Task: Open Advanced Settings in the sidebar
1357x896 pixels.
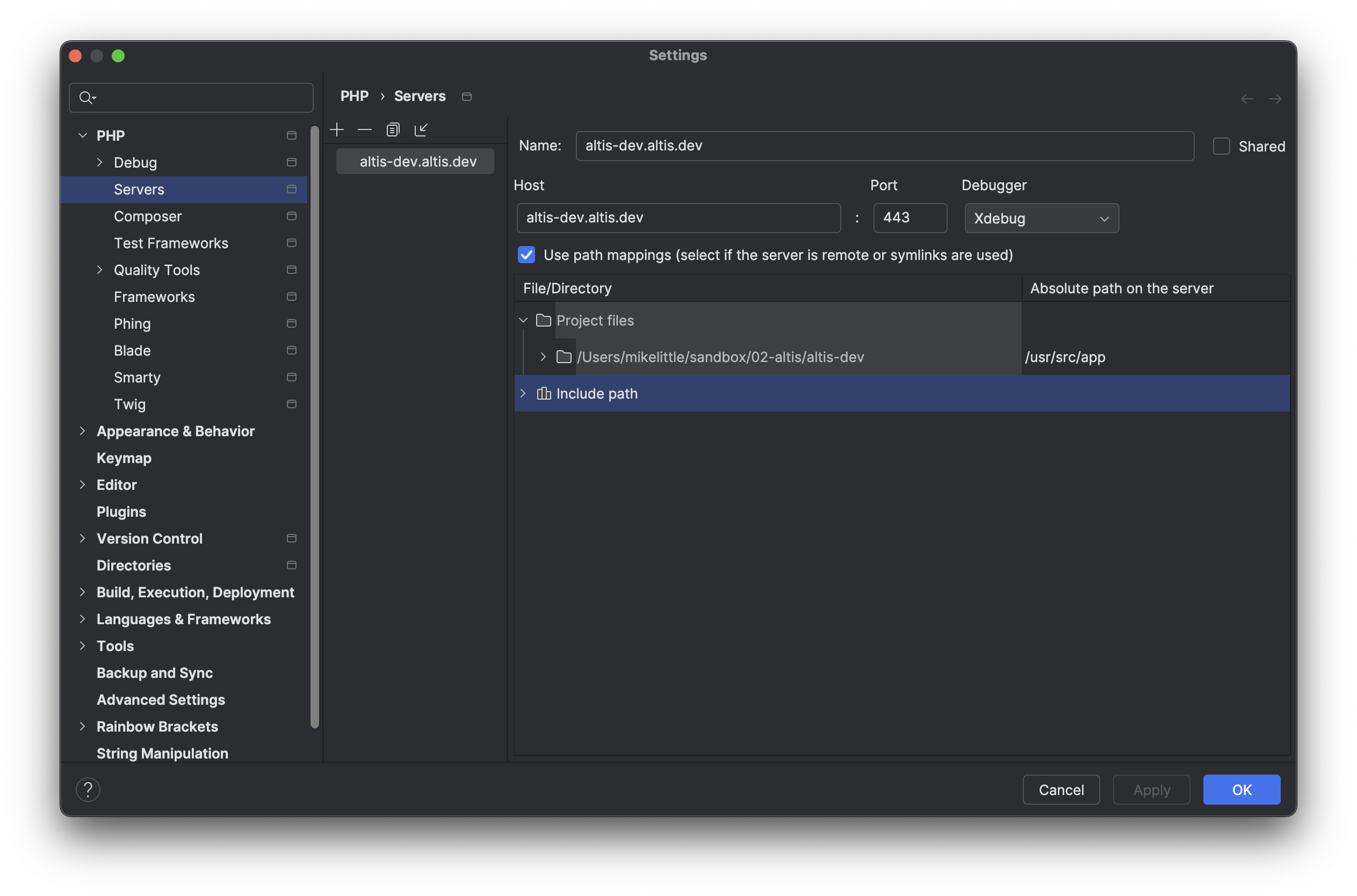Action: tap(161, 699)
